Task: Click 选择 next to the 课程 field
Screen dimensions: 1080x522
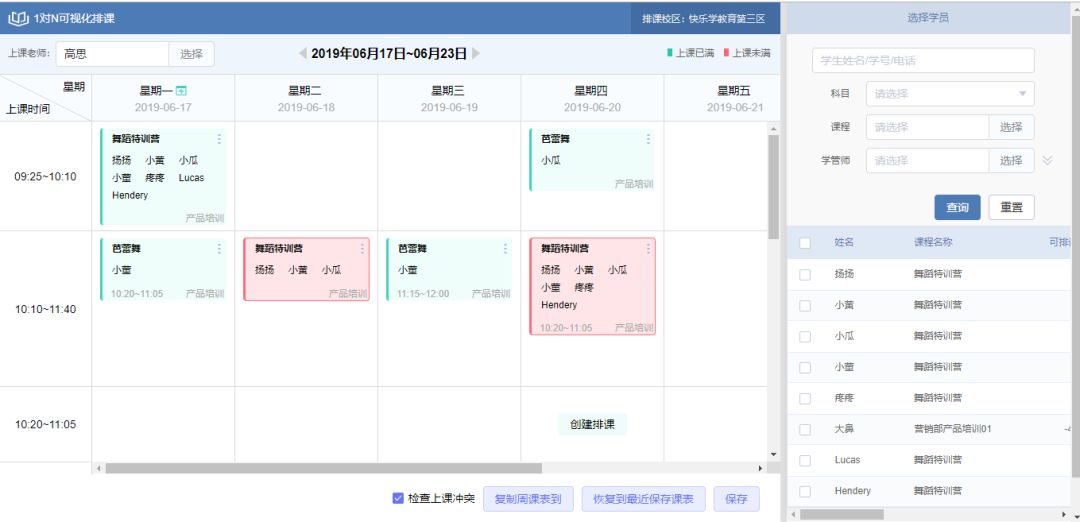Action: pos(1011,127)
